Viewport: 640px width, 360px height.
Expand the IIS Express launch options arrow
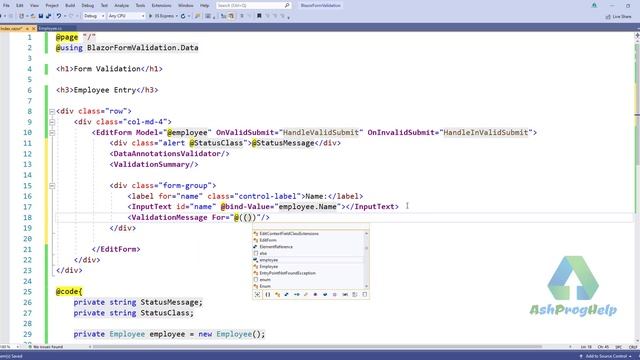[176, 16]
